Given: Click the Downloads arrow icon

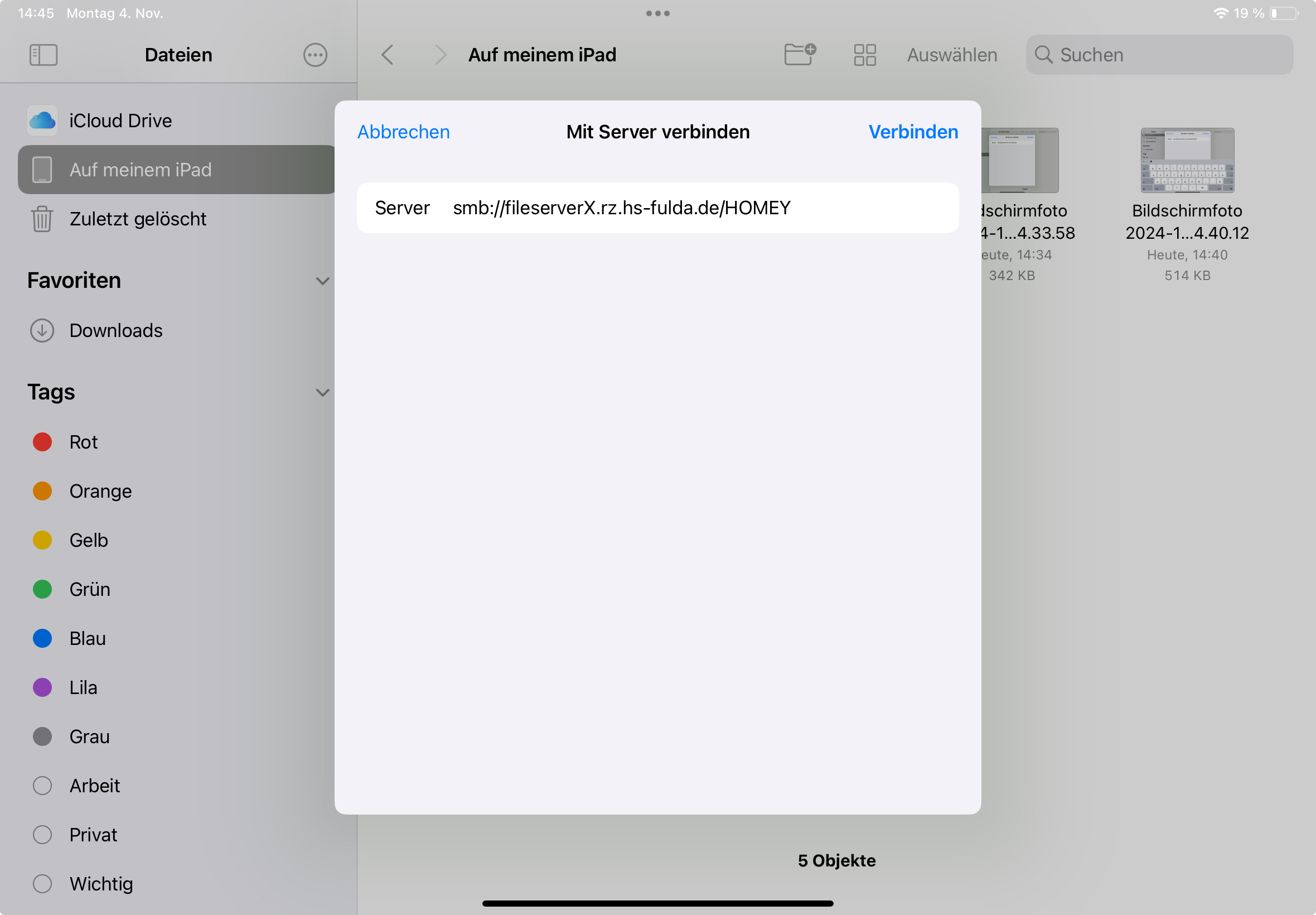Looking at the screenshot, I should click(x=42, y=331).
